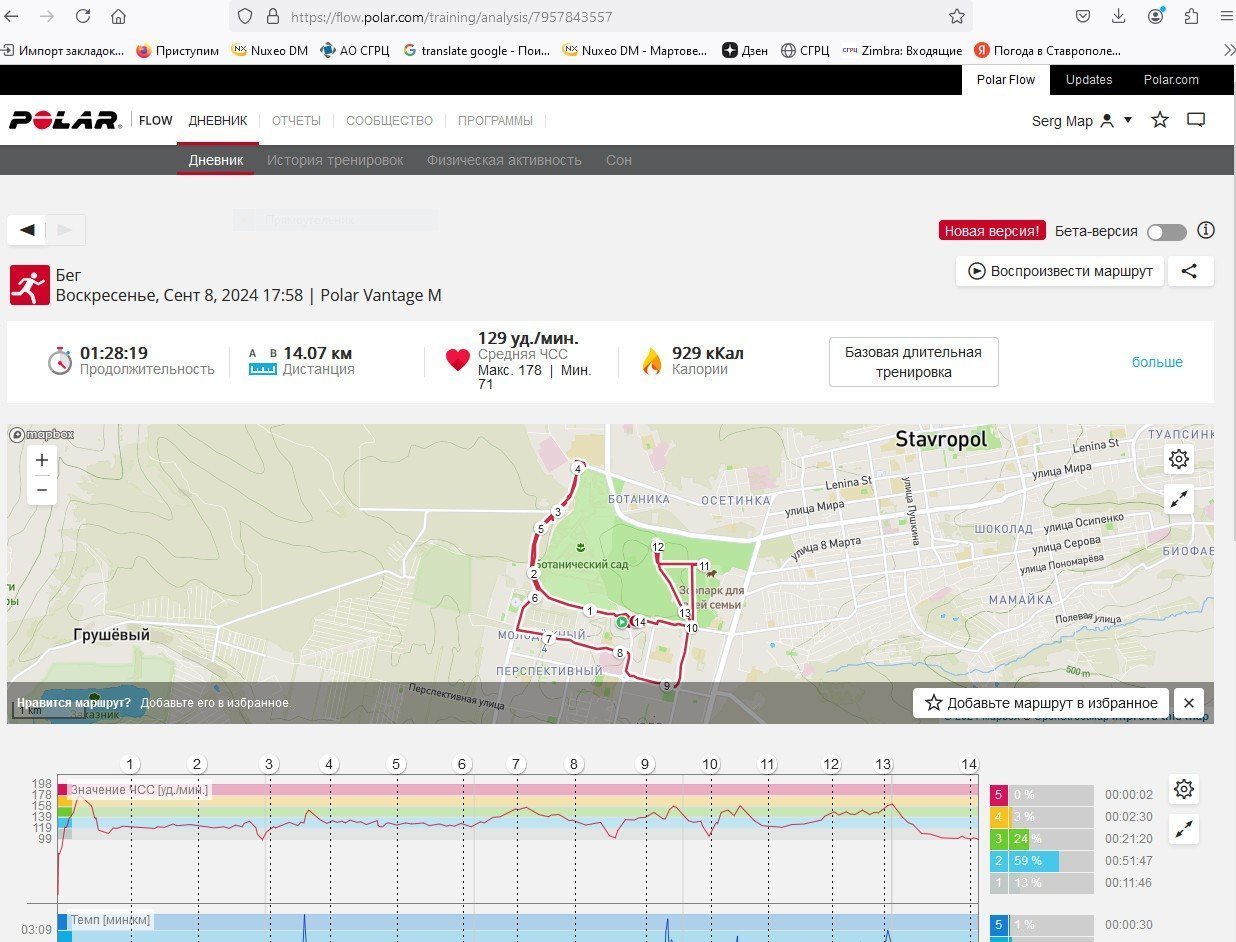Open the Погода в Ставрополе bookmark
The height and width of the screenshot is (942, 1236).
[1047, 50]
